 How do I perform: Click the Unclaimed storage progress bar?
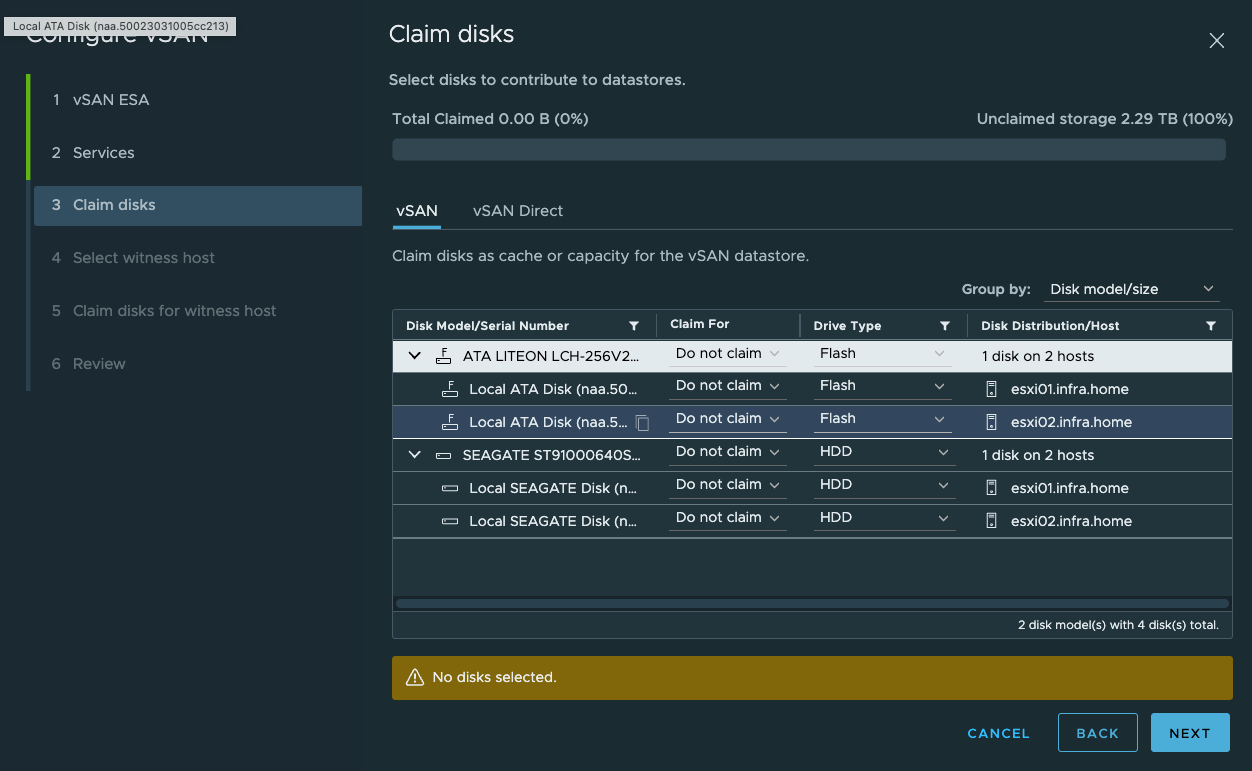811,148
